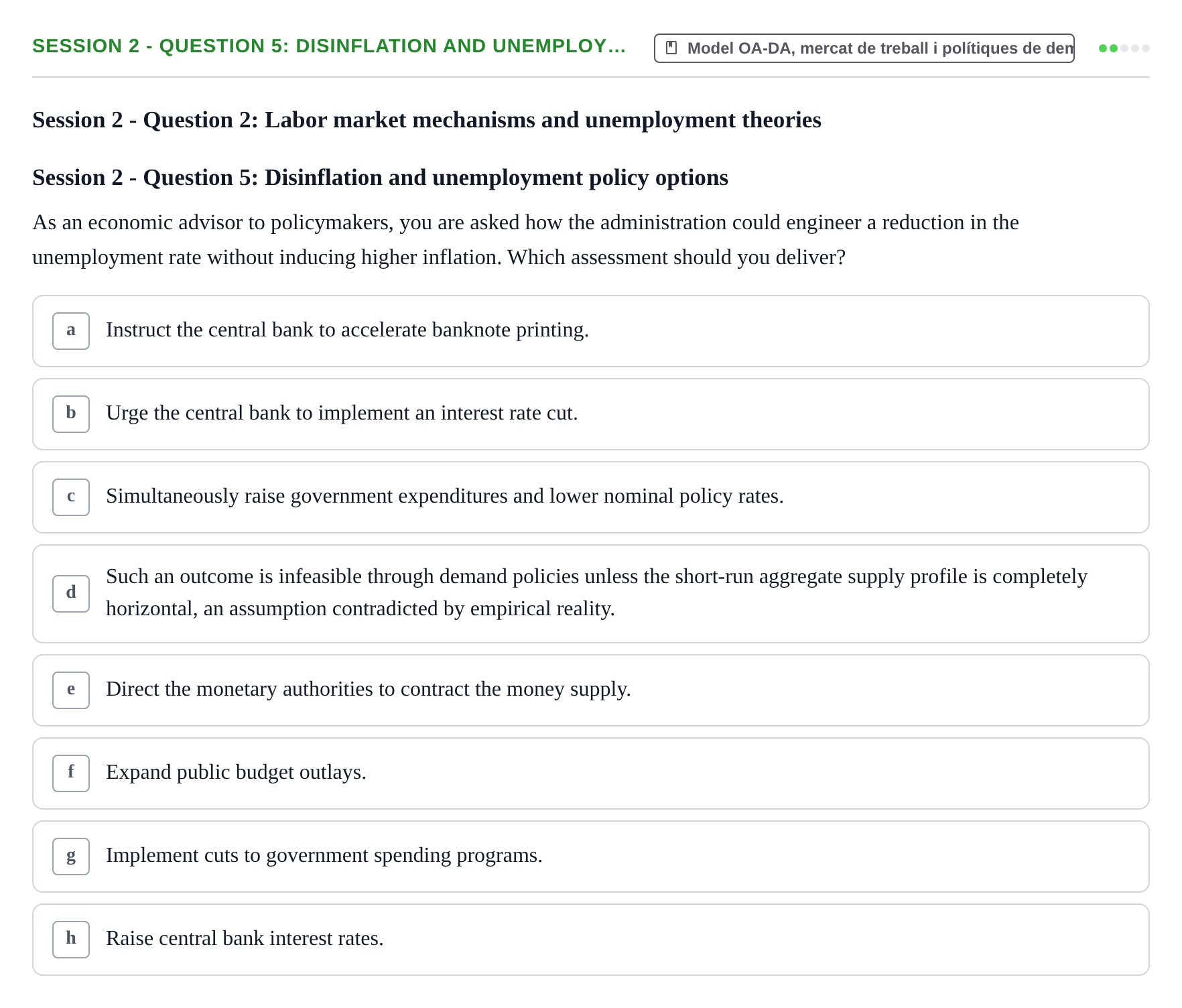This screenshot has height=1008, width=1182.
Task: Choose 'Raise central bank interest rates' answer
Action: click(x=245, y=939)
